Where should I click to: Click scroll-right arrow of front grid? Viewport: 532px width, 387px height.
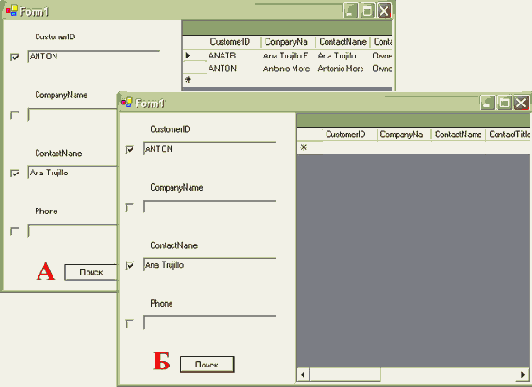pyautogui.click(x=523, y=375)
